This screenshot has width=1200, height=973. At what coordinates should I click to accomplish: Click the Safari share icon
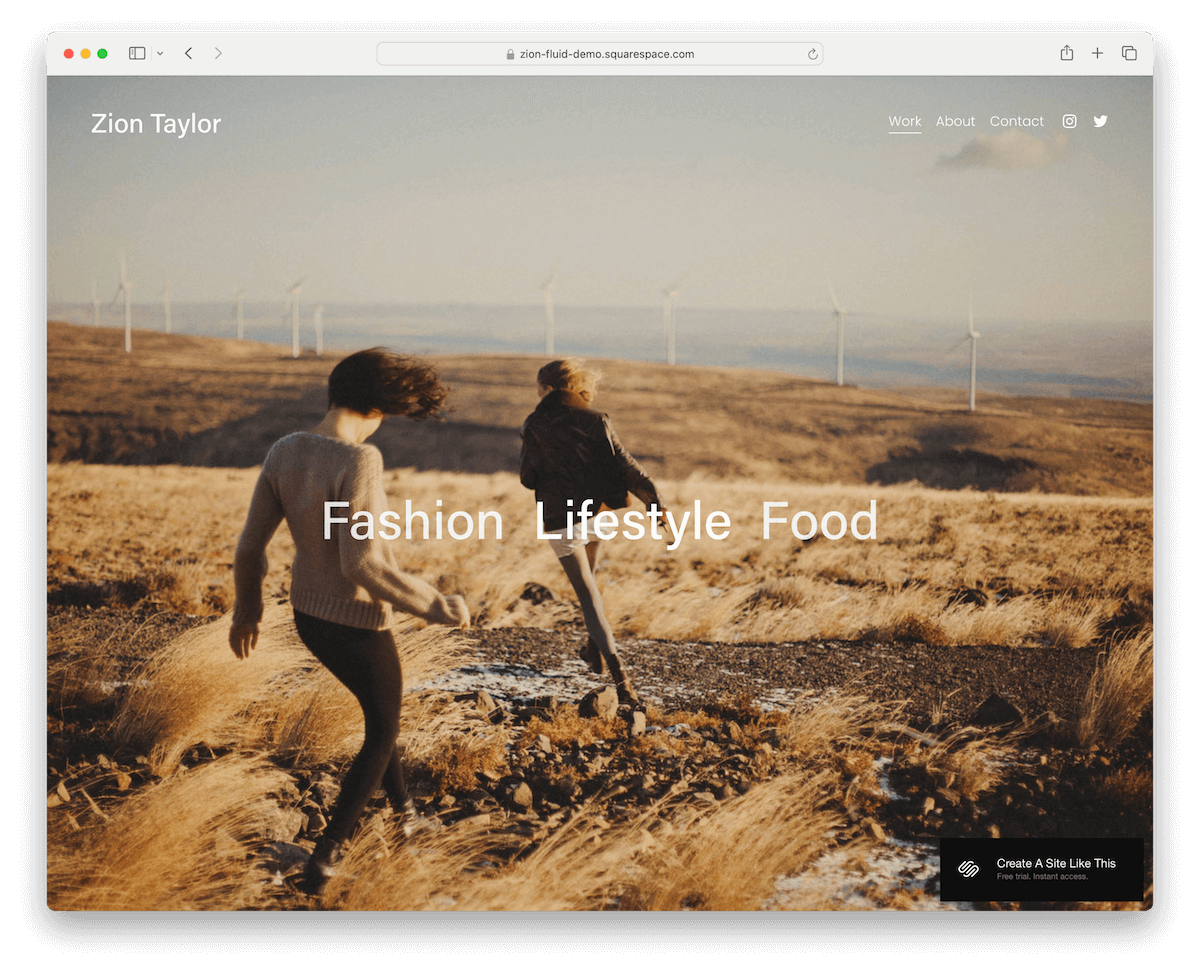1067,53
